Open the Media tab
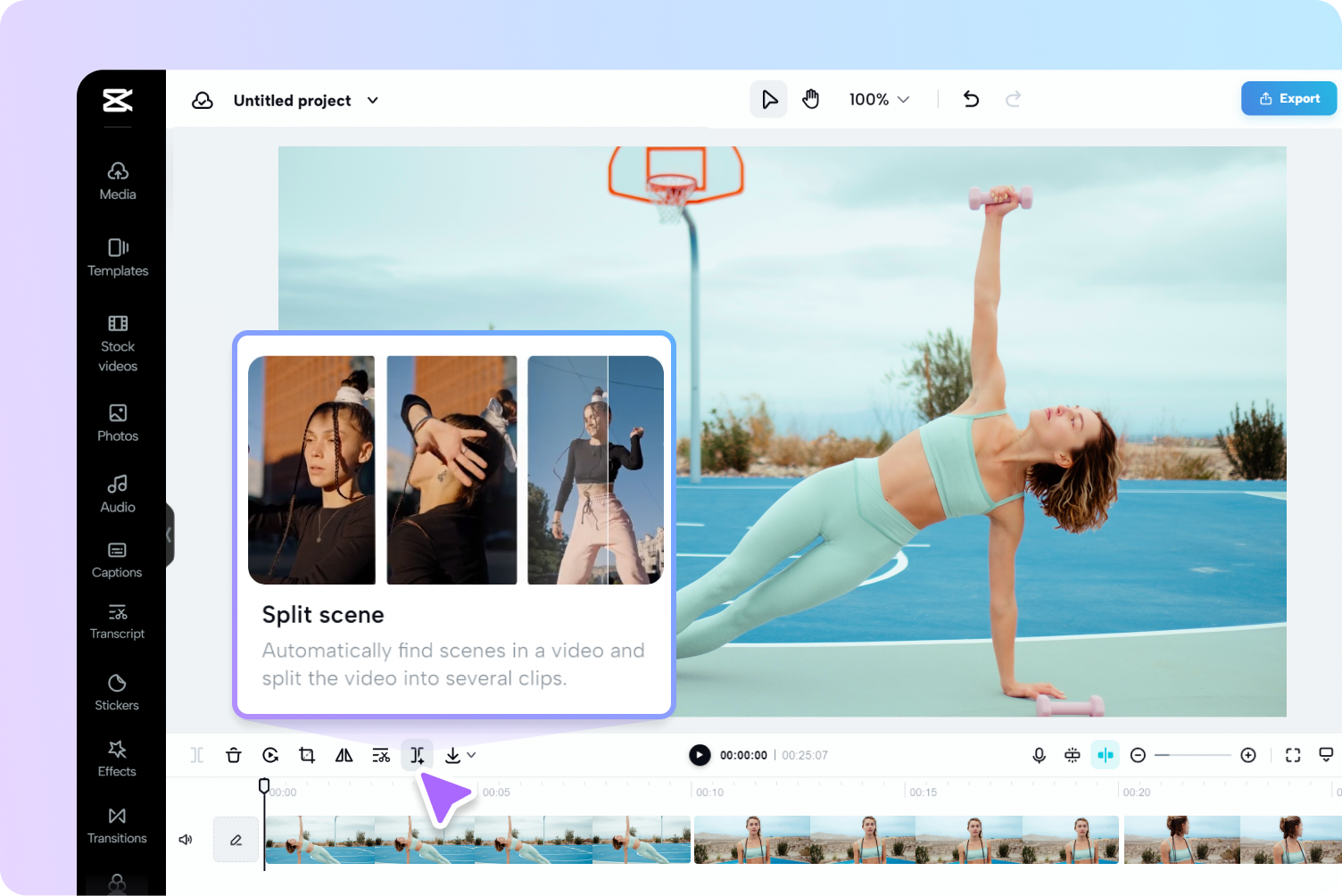 [x=117, y=180]
